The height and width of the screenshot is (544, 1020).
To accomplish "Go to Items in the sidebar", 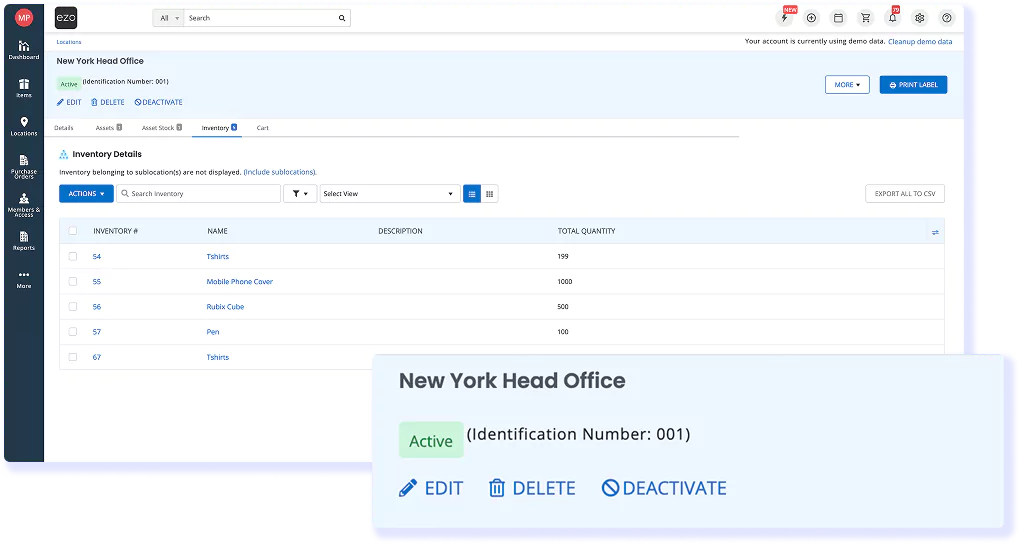I will (x=24, y=88).
